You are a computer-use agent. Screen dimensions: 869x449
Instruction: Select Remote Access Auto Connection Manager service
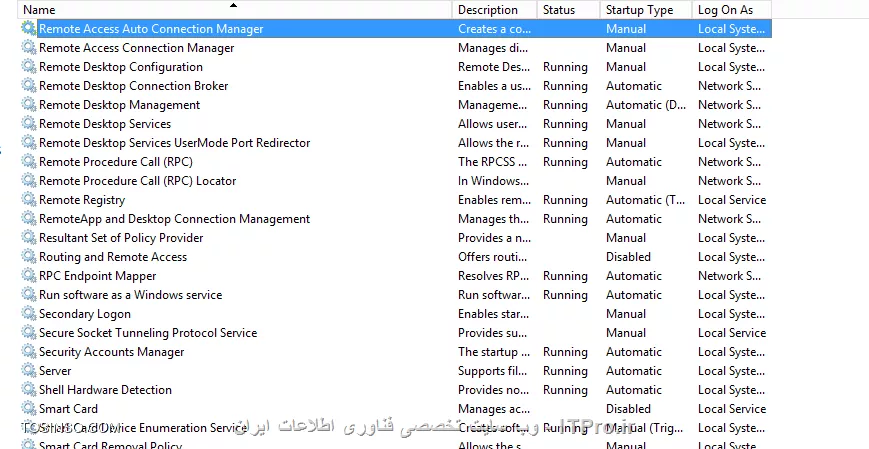151,29
